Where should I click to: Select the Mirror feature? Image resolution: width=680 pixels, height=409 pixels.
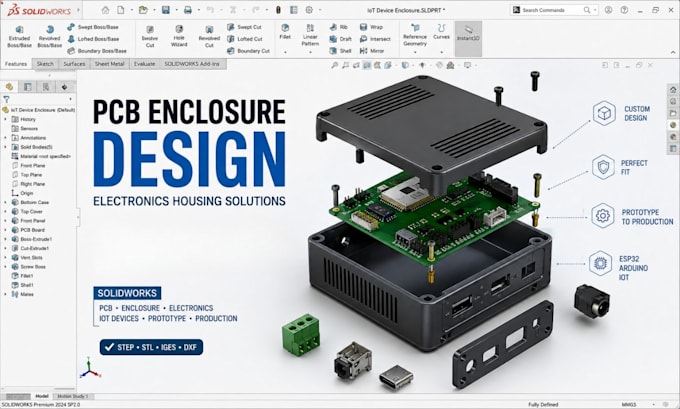(x=372, y=51)
